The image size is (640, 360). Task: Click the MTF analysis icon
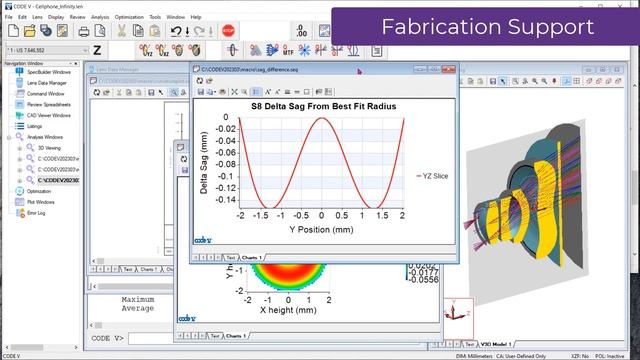pyautogui.click(x=288, y=50)
